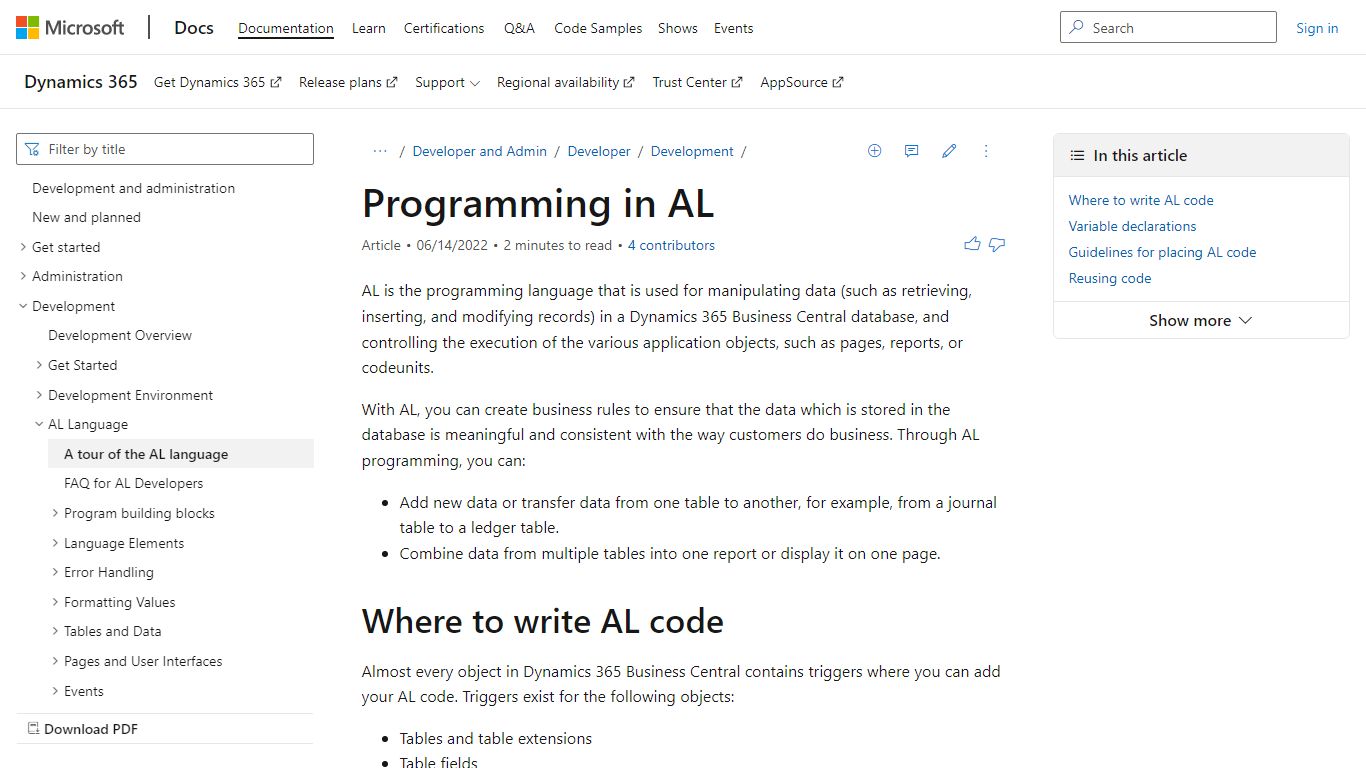
Task: Expand Pages and User Interfaces node
Action: (x=55, y=661)
